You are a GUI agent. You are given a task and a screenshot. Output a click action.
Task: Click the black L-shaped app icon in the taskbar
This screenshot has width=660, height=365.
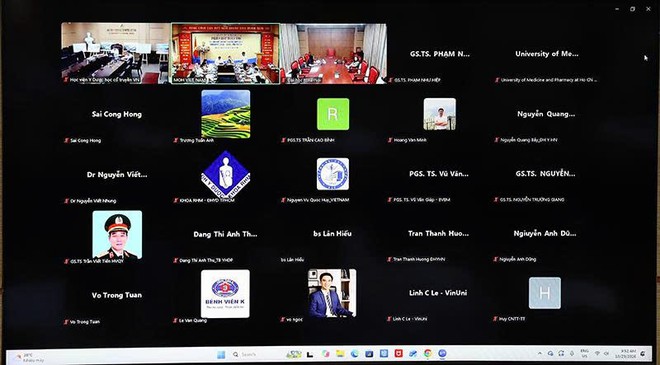(310, 354)
